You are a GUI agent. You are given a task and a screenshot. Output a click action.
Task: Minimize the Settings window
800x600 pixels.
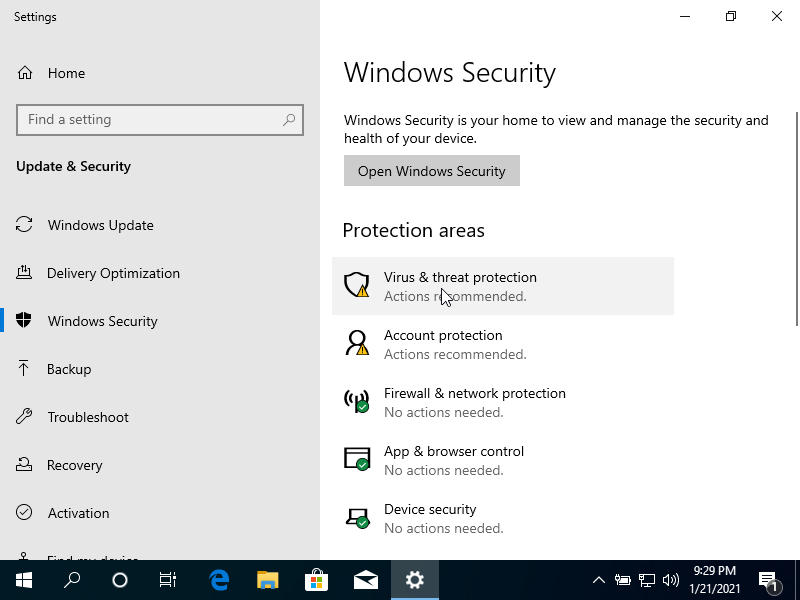tap(685, 16)
